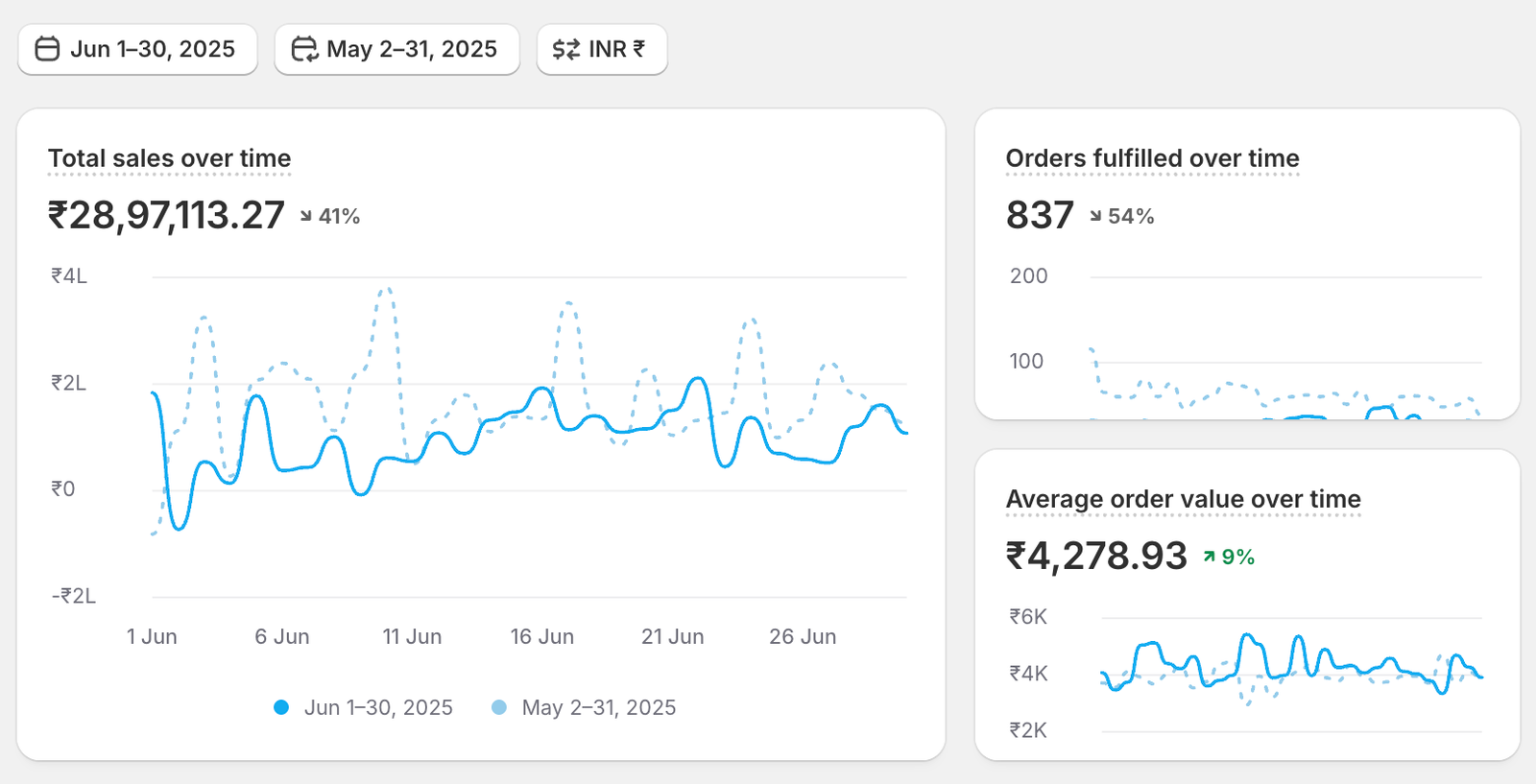Click the 16 Jun label on sales chart
Viewport: 1536px width, 784px height.
click(541, 637)
